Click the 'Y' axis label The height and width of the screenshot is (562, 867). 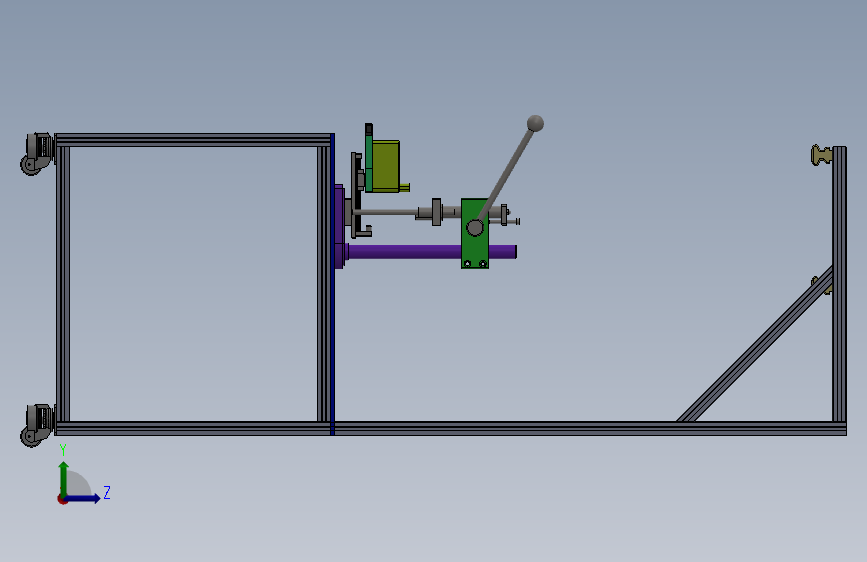click(x=63, y=450)
